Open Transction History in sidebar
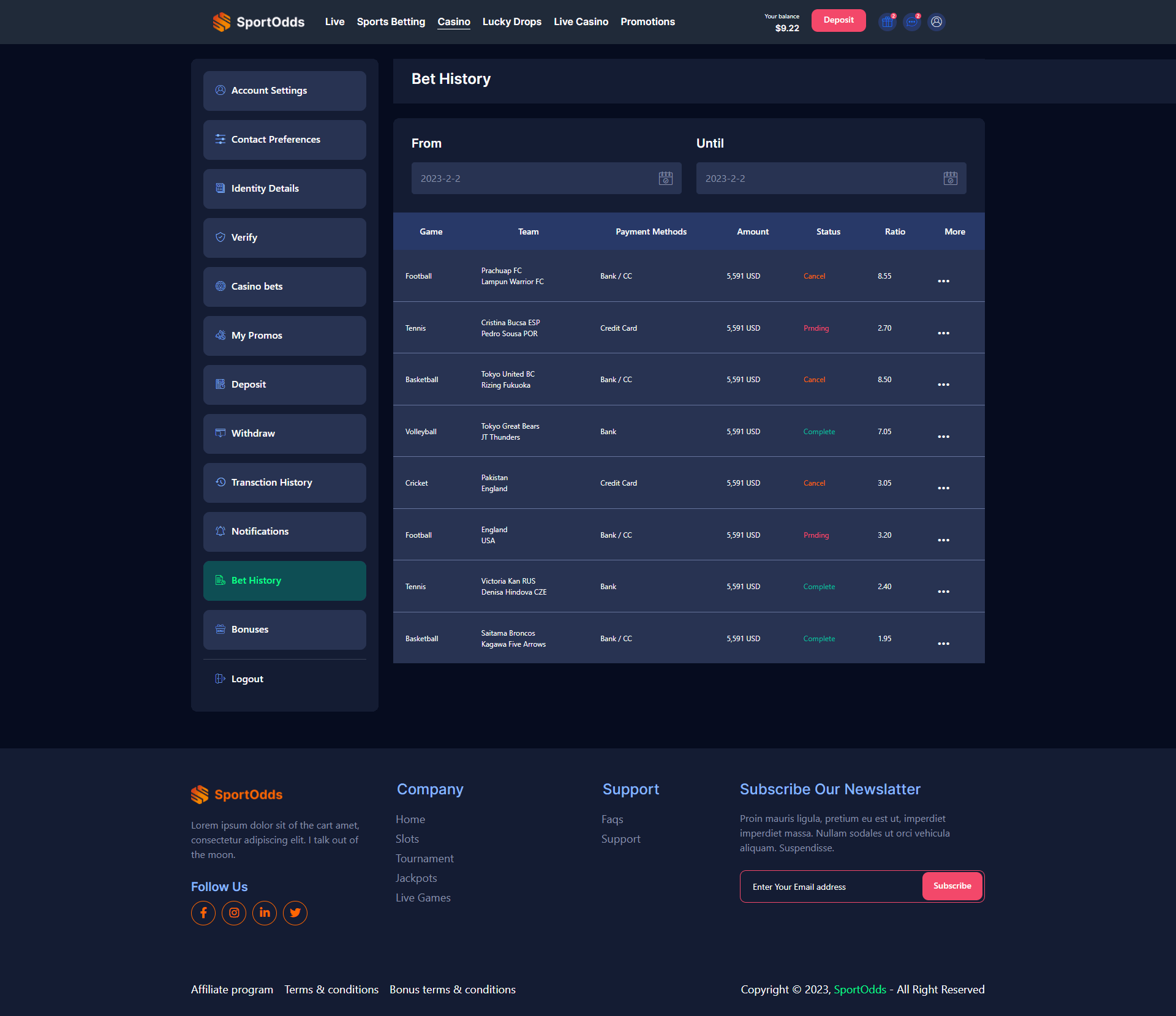The image size is (1176, 1016). click(285, 483)
